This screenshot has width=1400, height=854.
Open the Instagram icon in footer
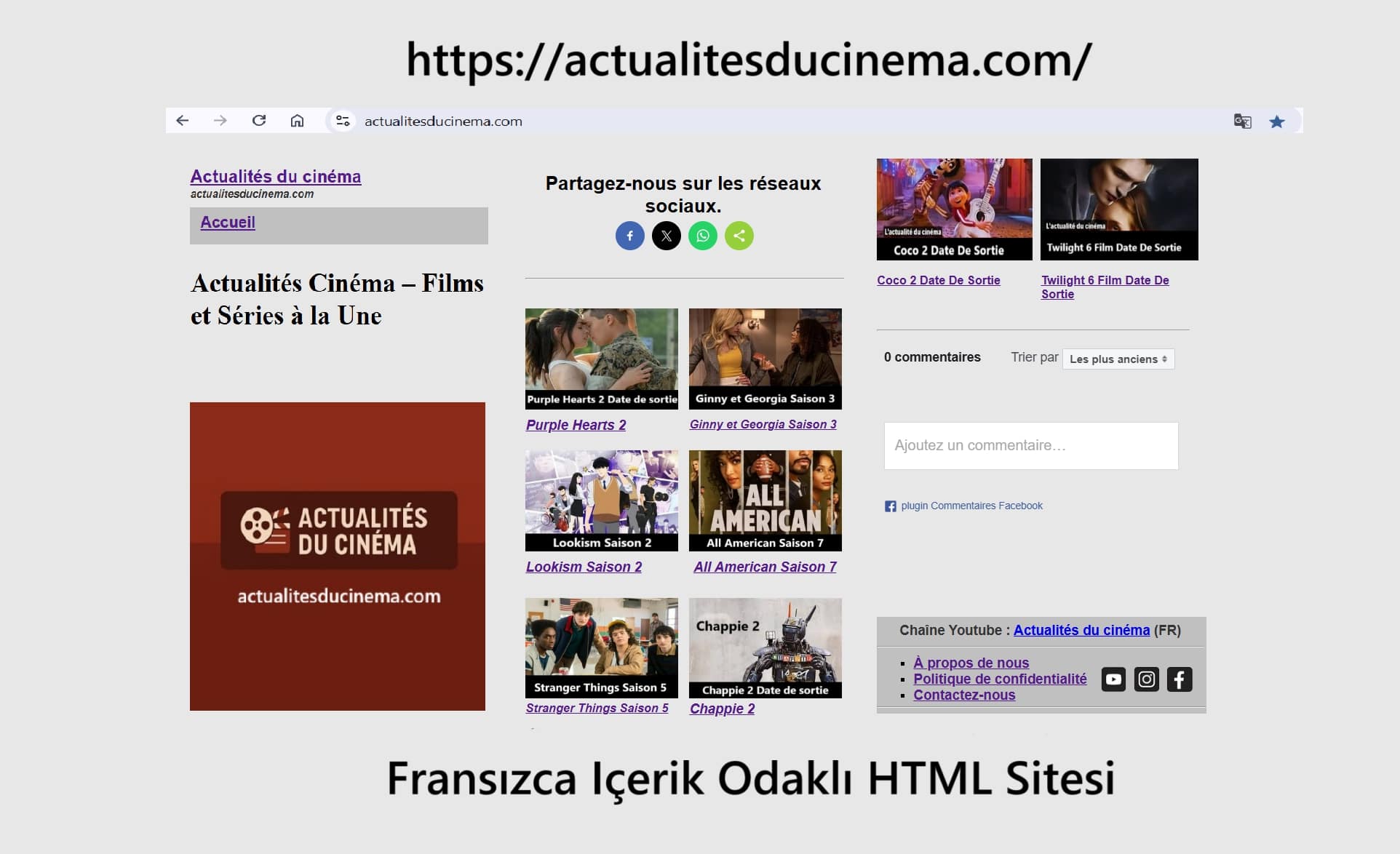click(x=1147, y=679)
